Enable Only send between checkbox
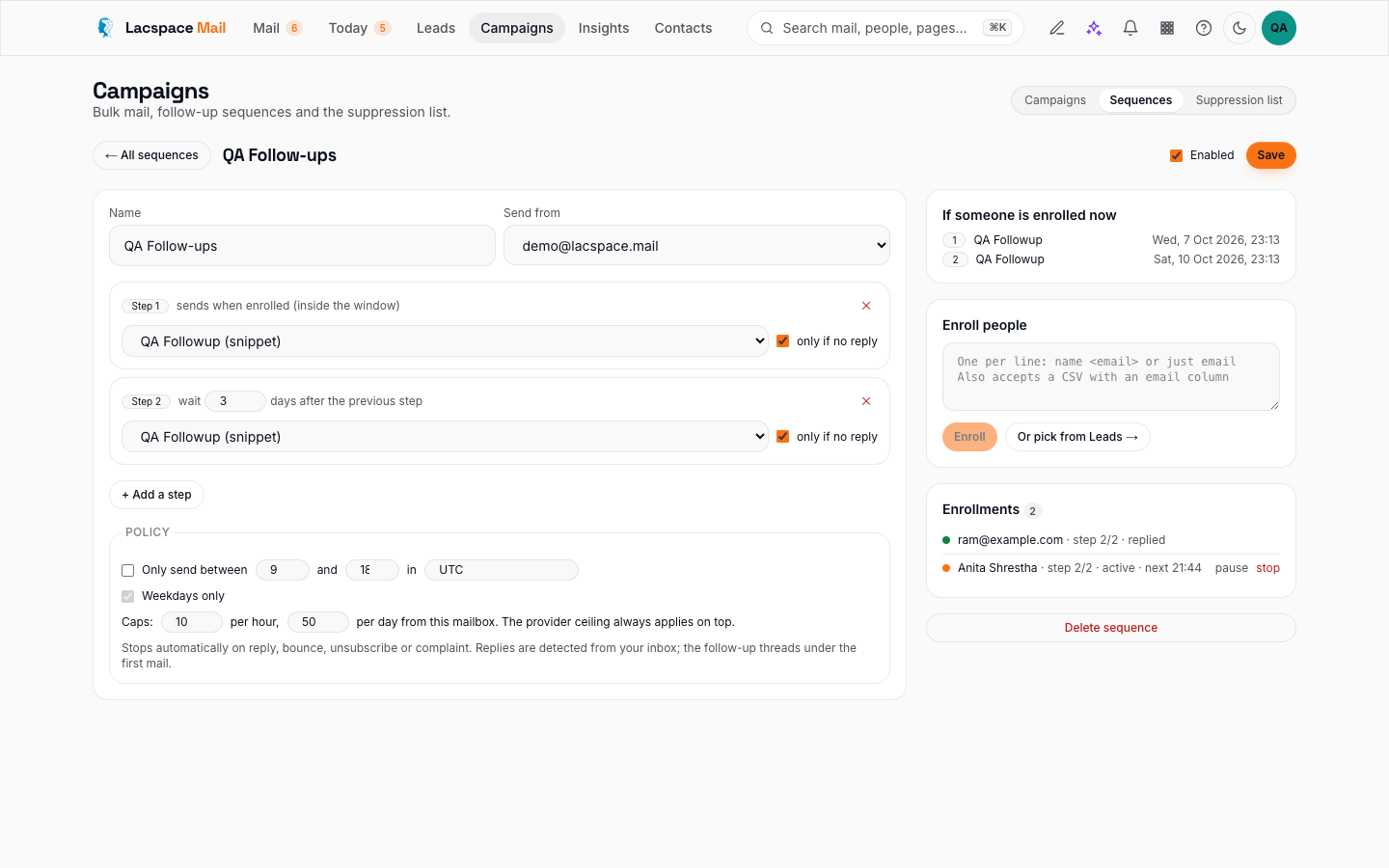The width and height of the screenshot is (1389, 868). pos(128,570)
